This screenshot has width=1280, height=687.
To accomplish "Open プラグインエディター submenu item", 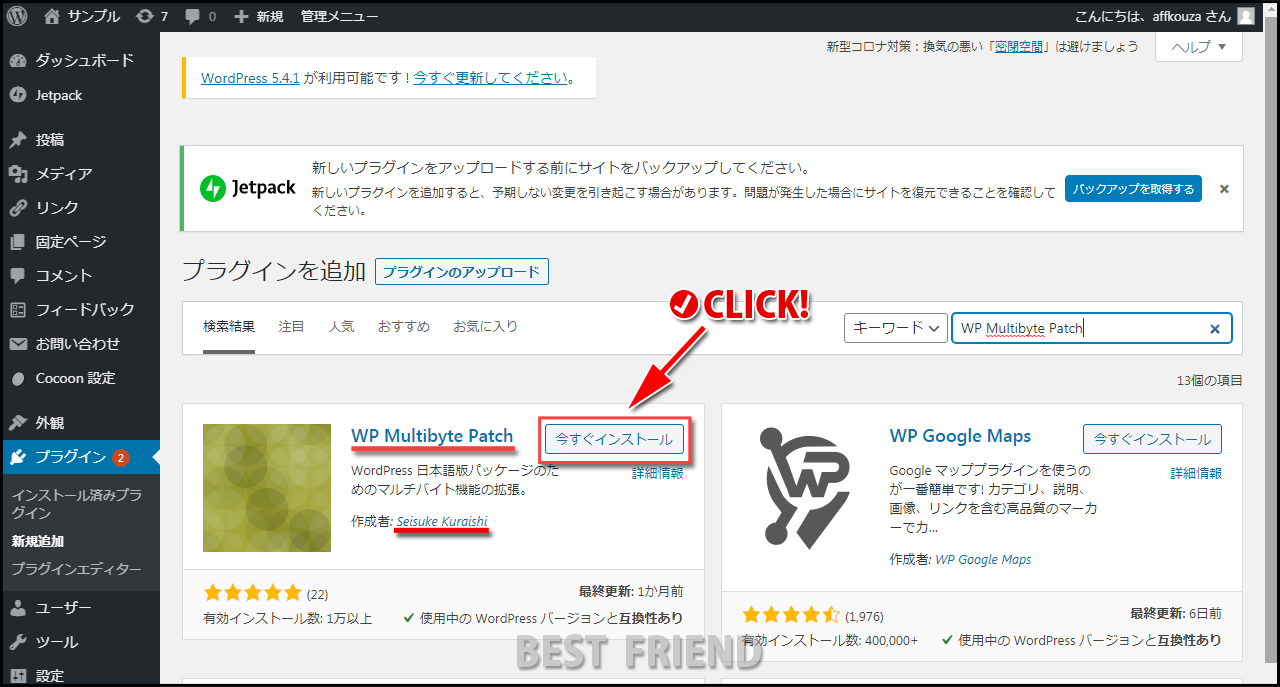I will 76,569.
